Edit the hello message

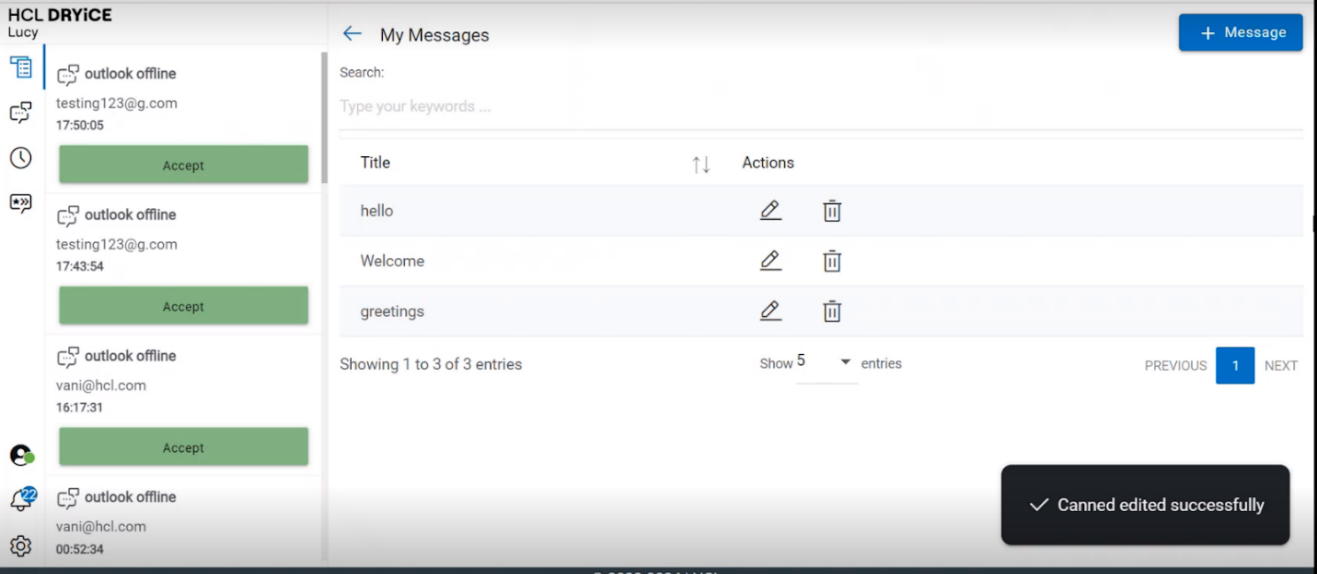[x=770, y=211]
